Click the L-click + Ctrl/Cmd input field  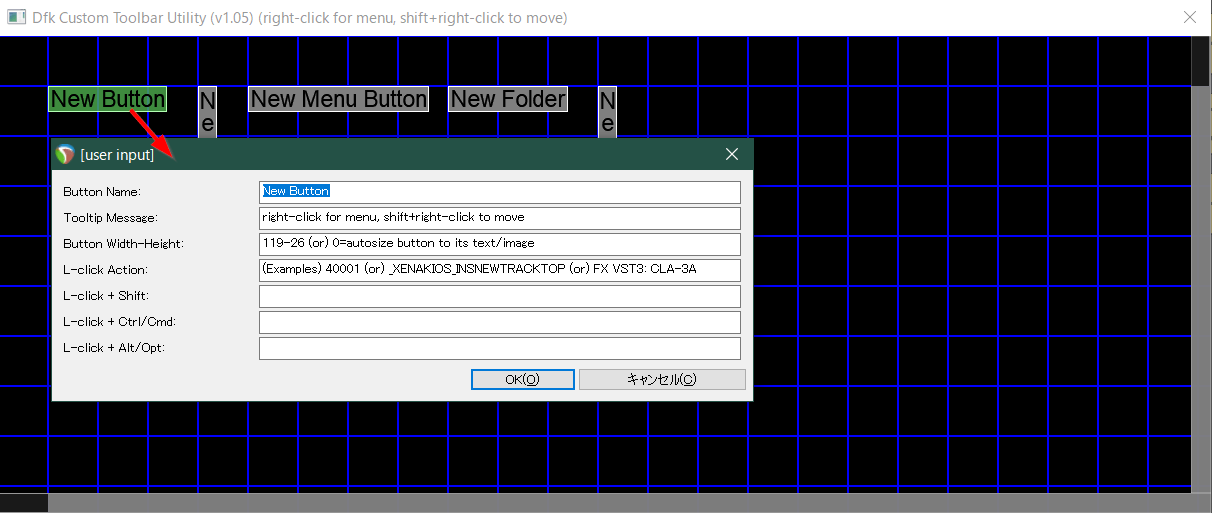[x=499, y=322]
